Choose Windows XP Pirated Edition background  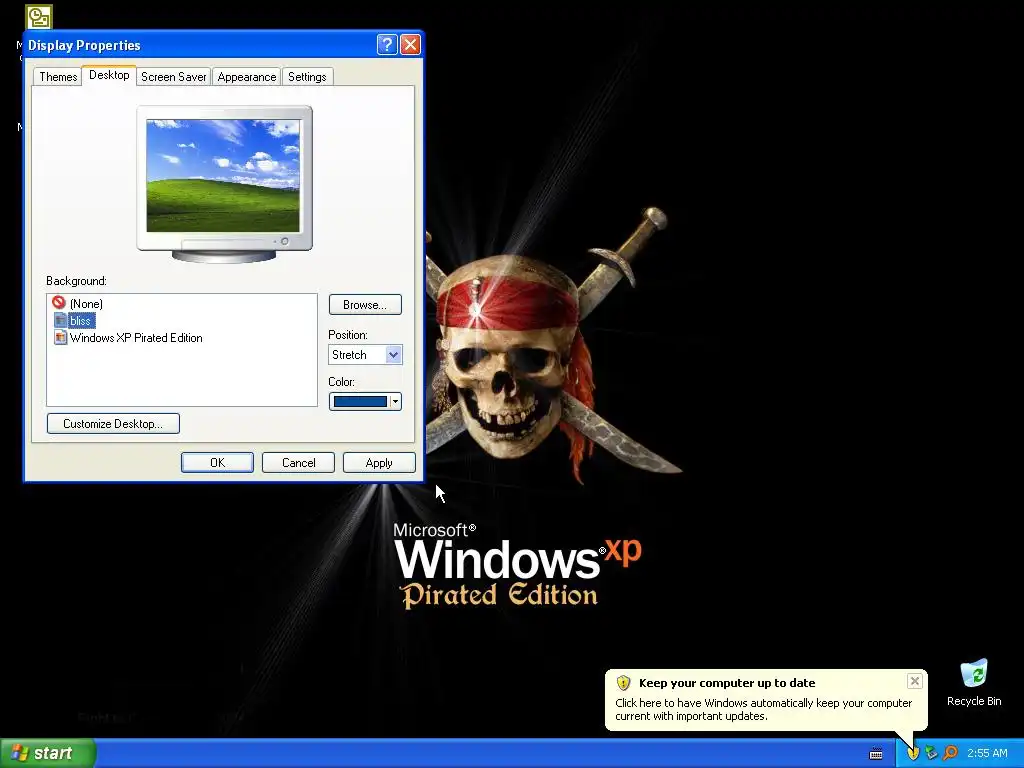[136, 338]
